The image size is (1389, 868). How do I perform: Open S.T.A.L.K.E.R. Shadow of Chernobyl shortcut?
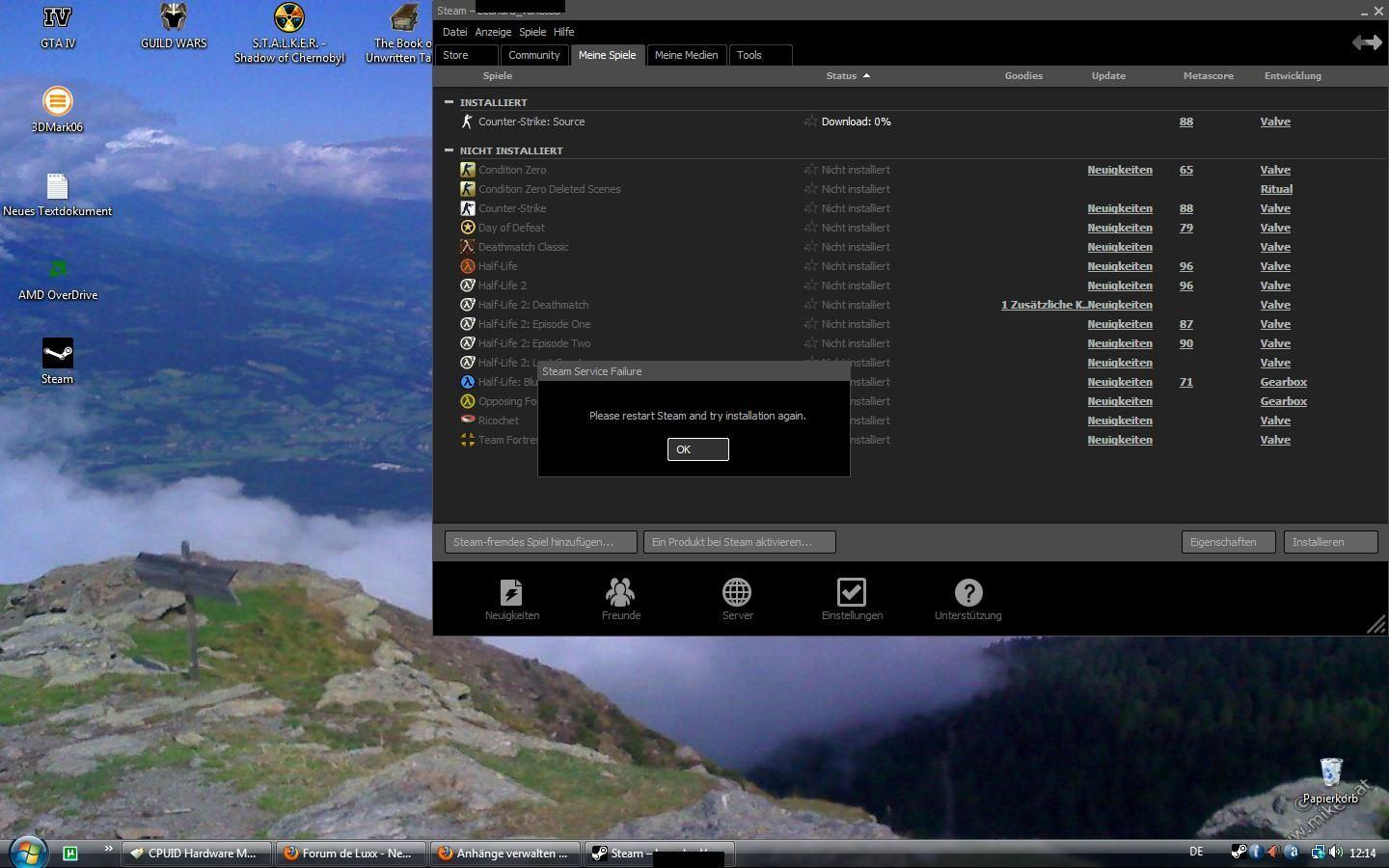click(x=289, y=33)
